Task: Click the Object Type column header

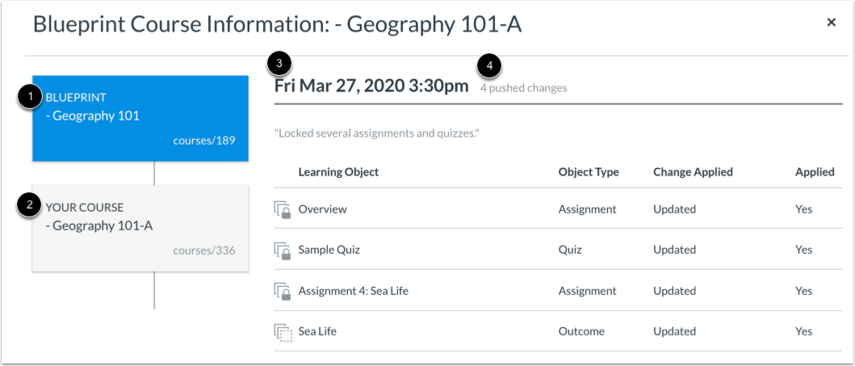Action: 588,172
